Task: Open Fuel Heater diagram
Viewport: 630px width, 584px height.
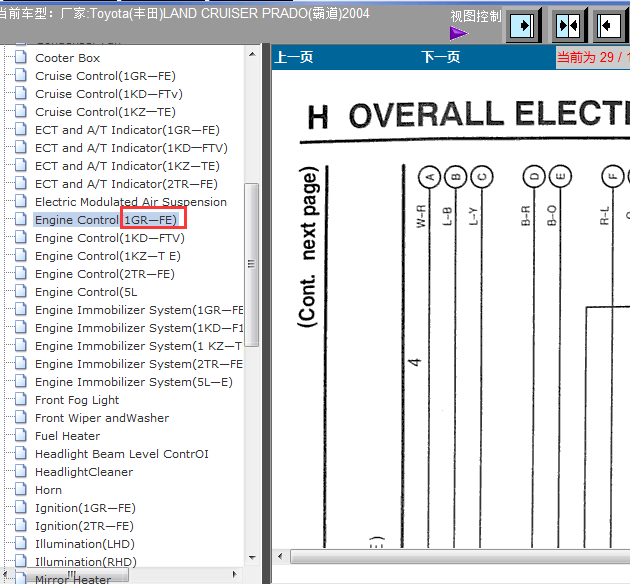Action: click(68, 436)
